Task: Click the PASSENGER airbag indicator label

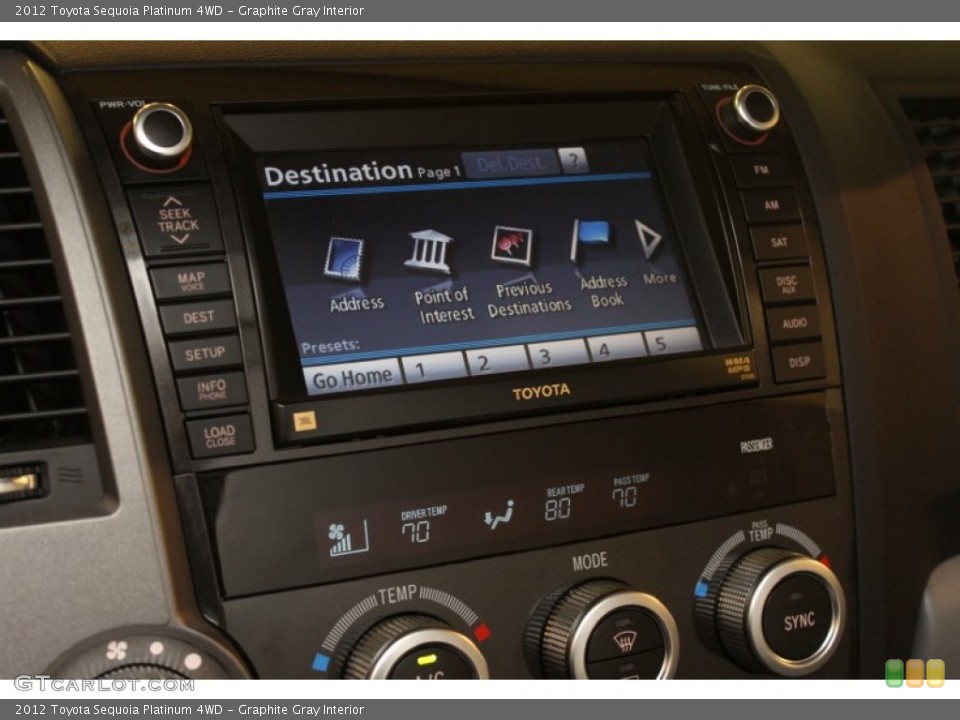Action: pyautogui.click(x=756, y=445)
